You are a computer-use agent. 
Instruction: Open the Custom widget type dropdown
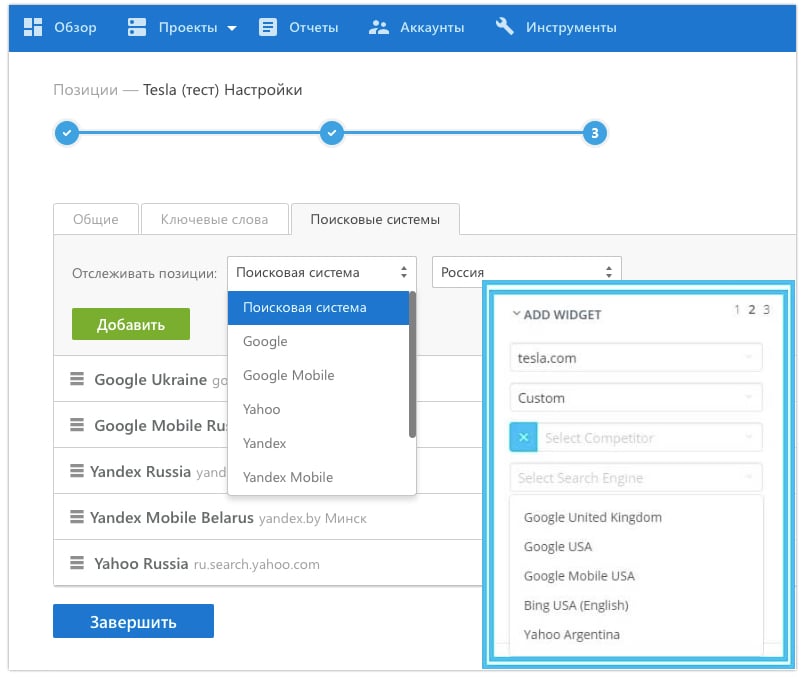tap(635, 397)
